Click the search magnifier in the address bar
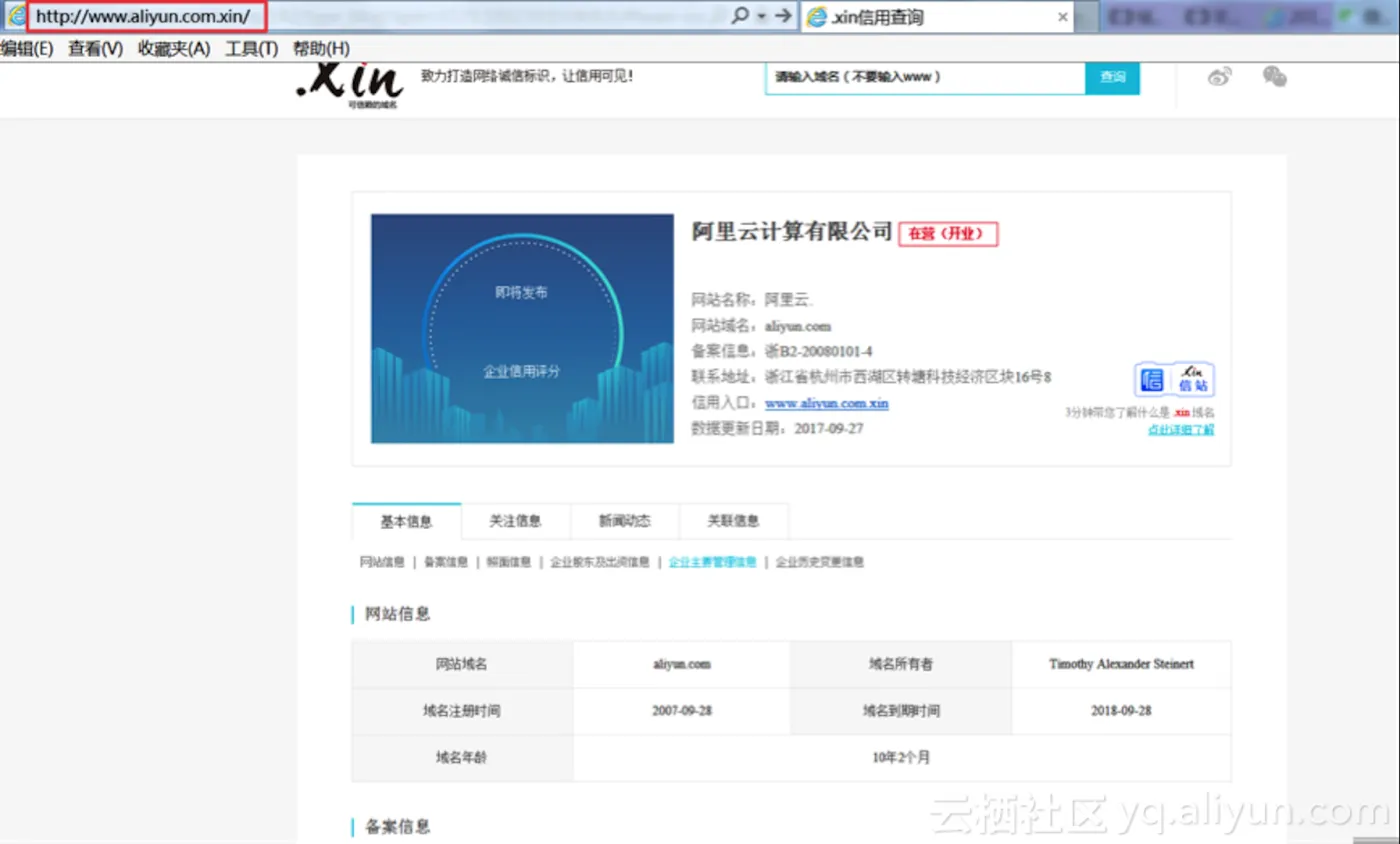The width and height of the screenshot is (1400, 844). pyautogui.click(x=740, y=17)
